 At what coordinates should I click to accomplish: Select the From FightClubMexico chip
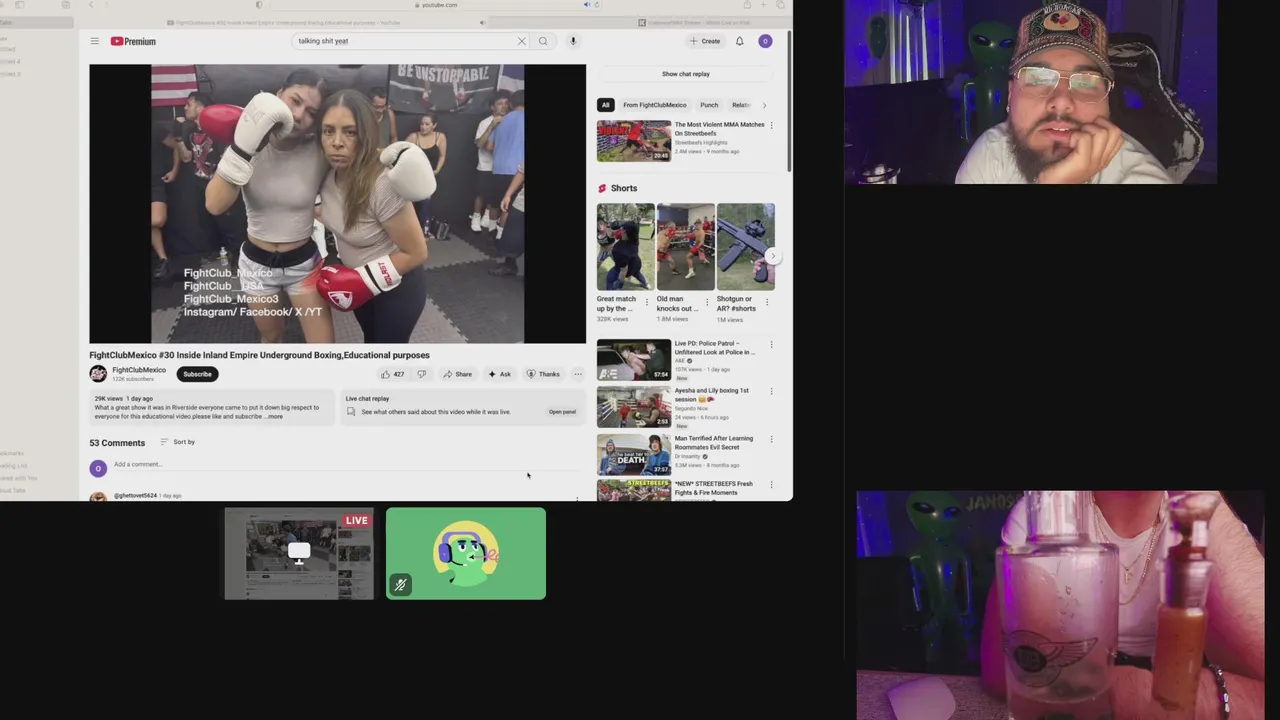point(655,105)
